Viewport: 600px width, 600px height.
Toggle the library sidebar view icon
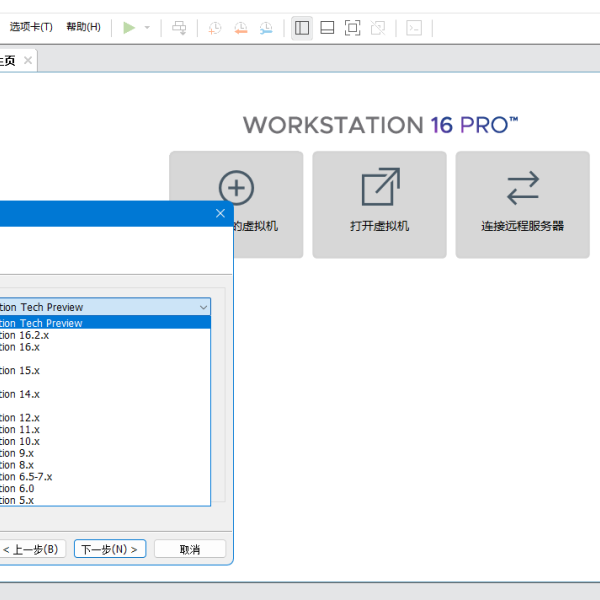pos(302,28)
